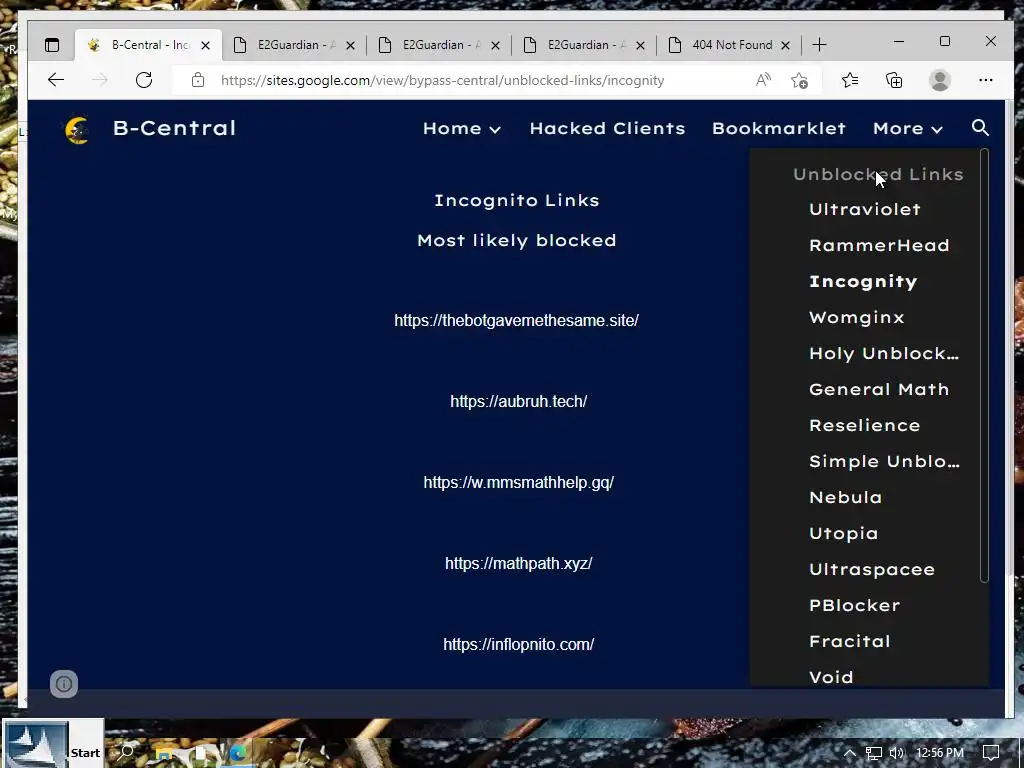Image resolution: width=1024 pixels, height=768 pixels.
Task: Open a new browser tab
Action: click(x=819, y=45)
